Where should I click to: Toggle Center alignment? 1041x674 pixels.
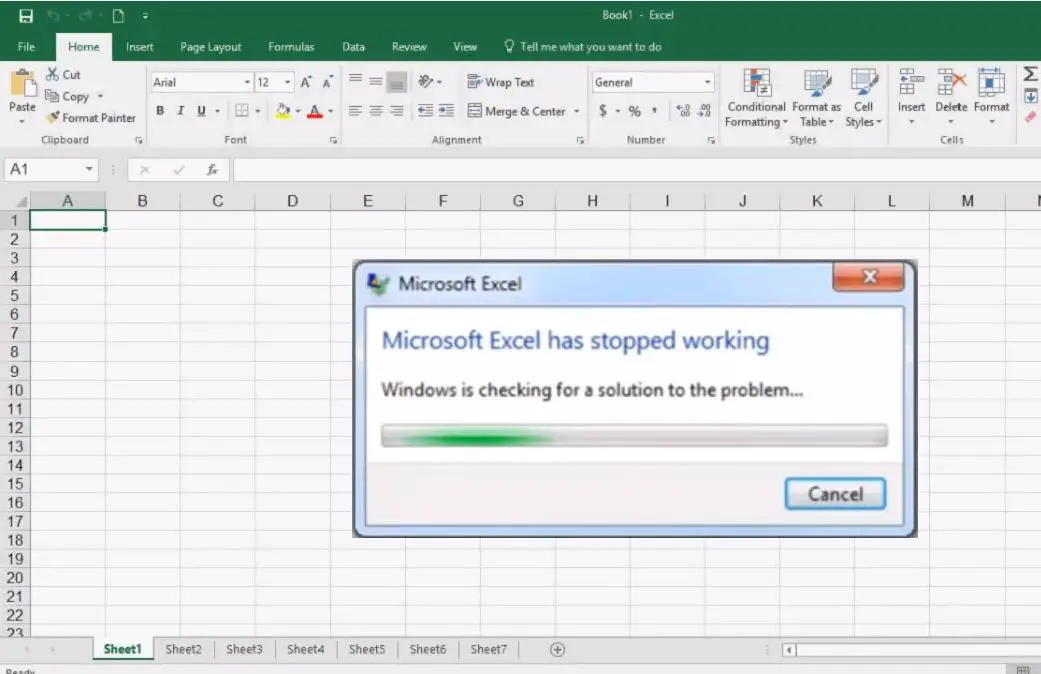pyautogui.click(x=376, y=111)
